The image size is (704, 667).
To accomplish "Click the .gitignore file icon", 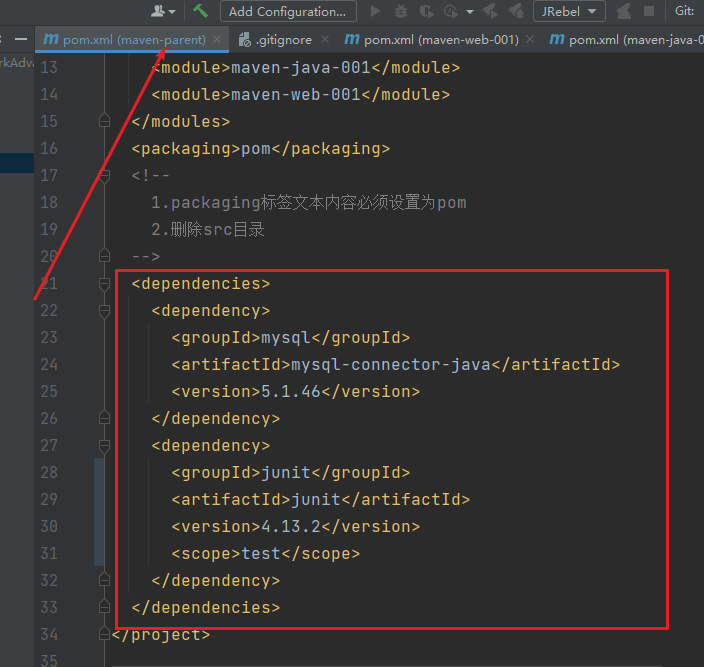I will click(245, 40).
